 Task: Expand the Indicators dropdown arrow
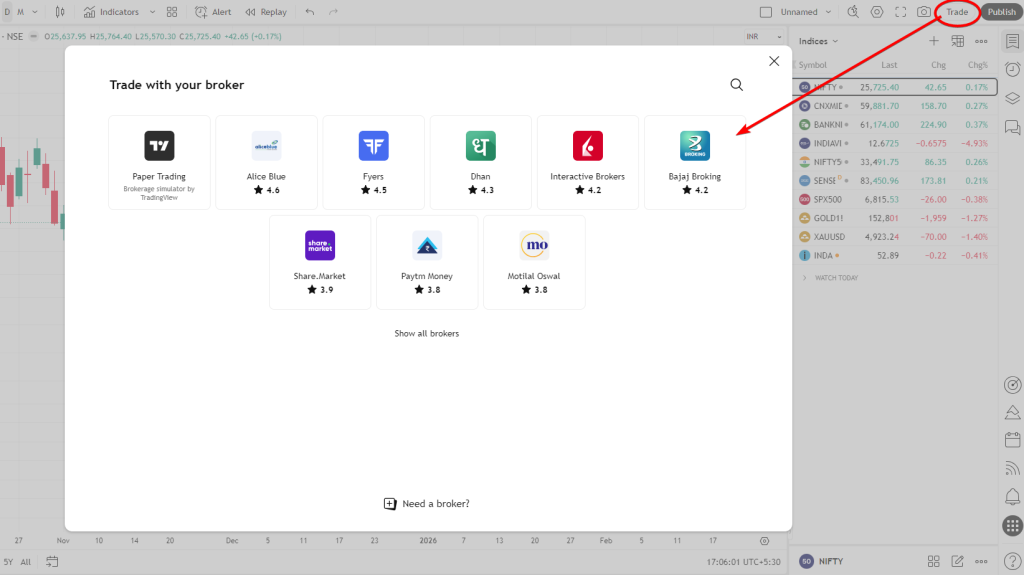152,12
